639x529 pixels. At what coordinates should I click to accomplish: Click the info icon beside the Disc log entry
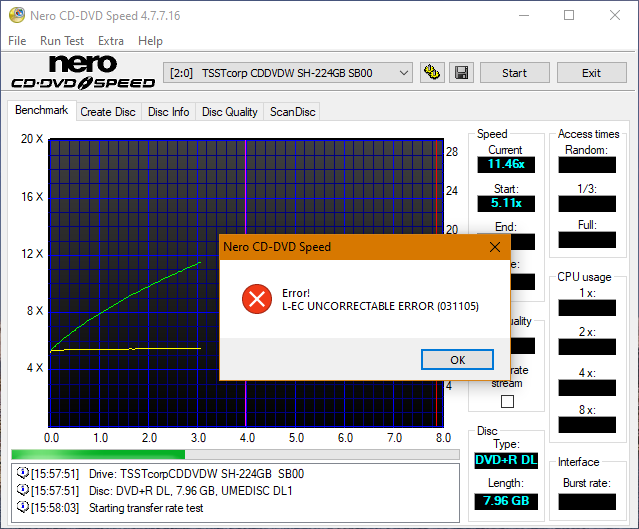[x=22, y=490]
